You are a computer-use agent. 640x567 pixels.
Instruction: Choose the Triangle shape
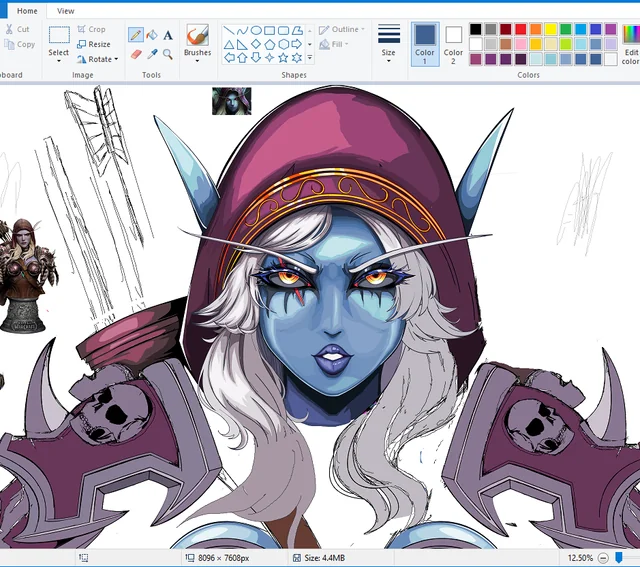(229, 44)
